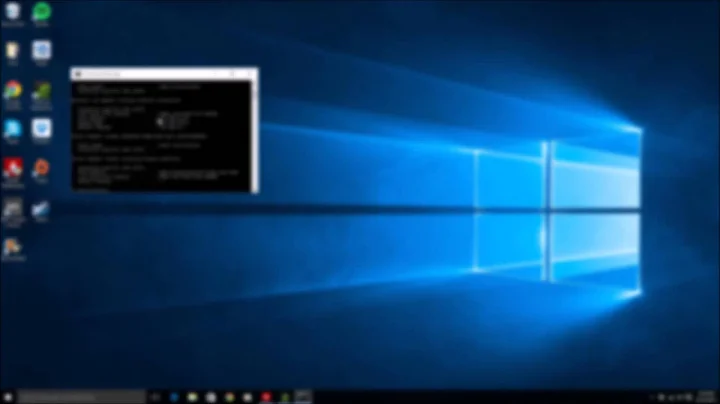This screenshot has height=404, width=720.
Task: Minimize the Command Prompt window
Action: pos(214,74)
